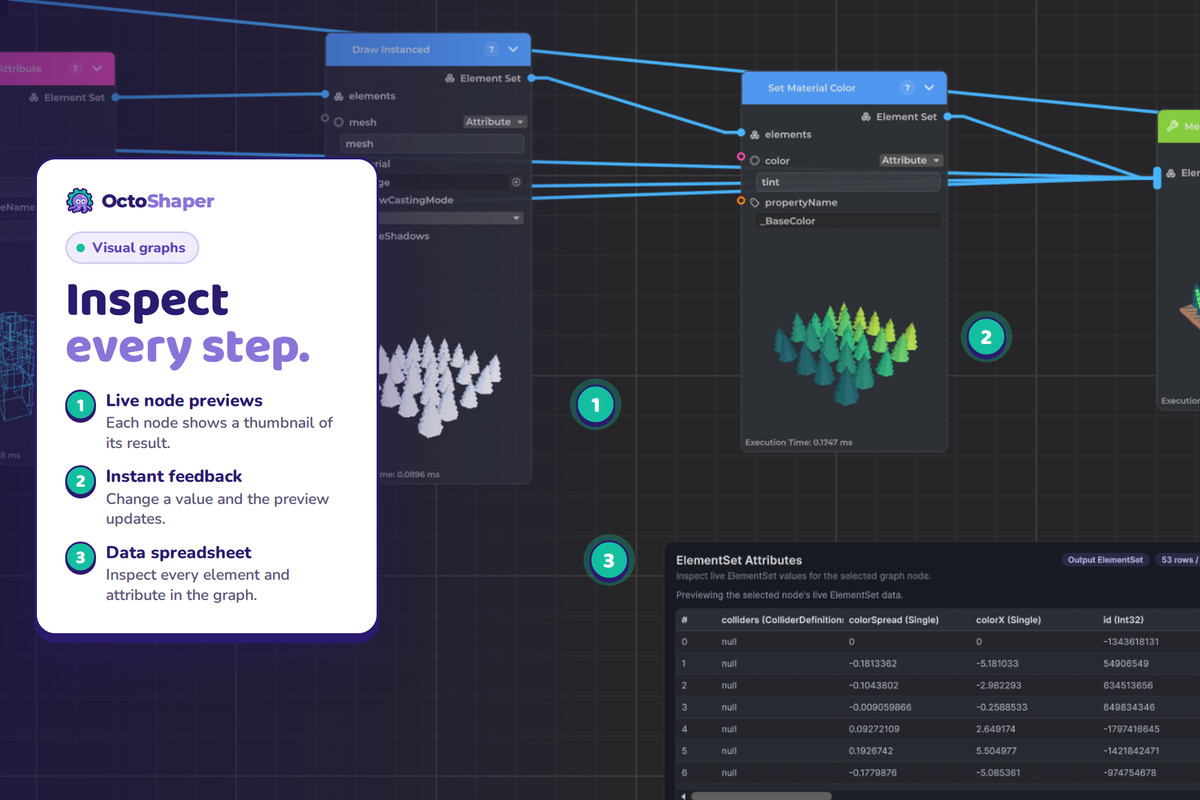Click the Visual graphs badge
This screenshot has width=1200, height=800.
pyautogui.click(x=132, y=248)
